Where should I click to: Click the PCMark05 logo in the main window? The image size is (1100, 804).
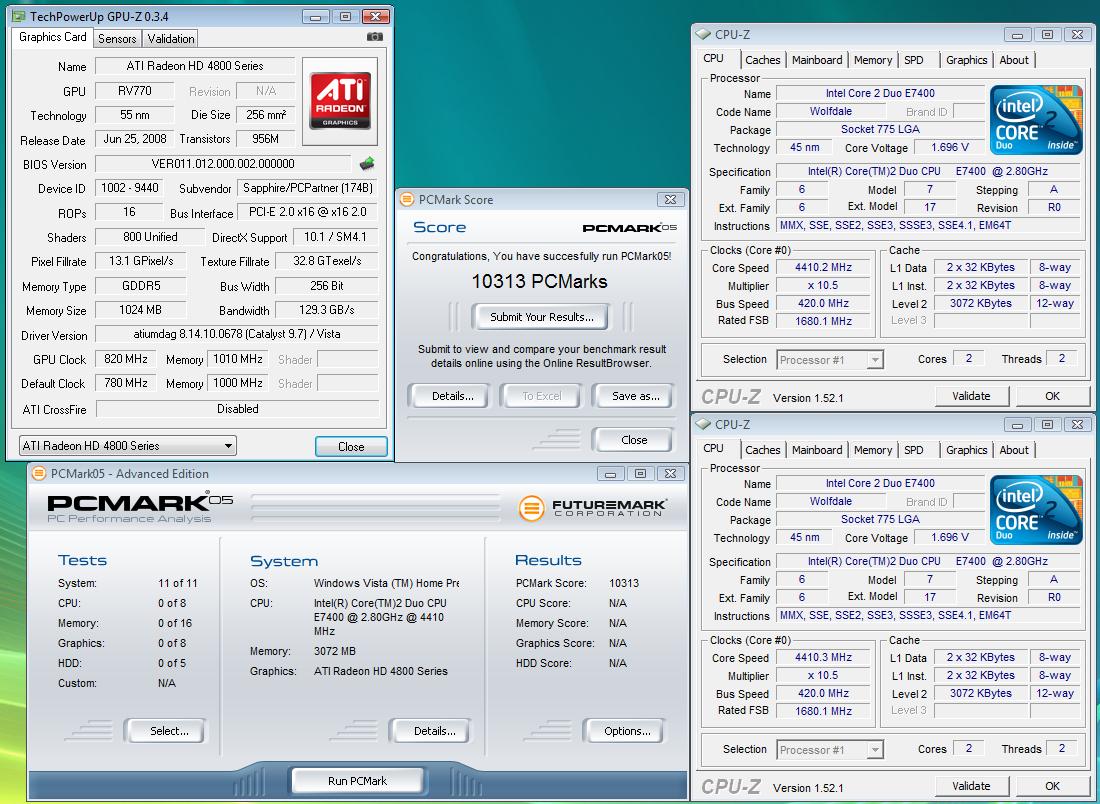point(140,507)
